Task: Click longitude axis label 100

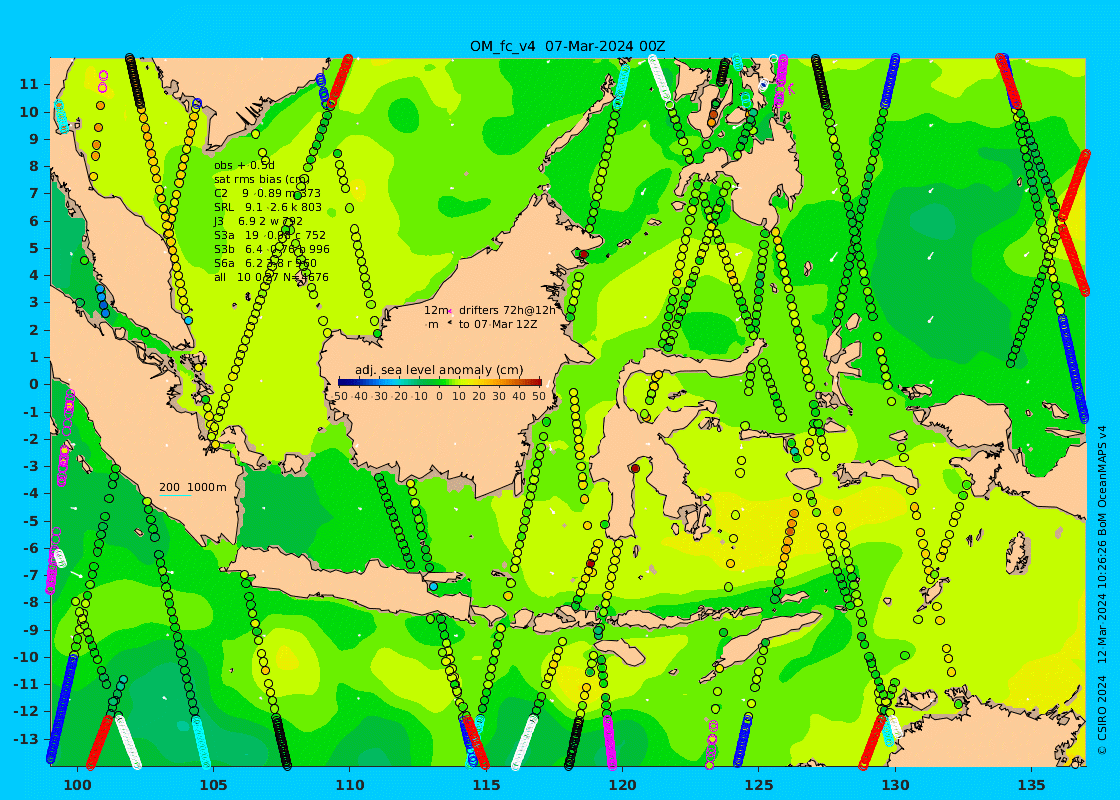Action: click(77, 786)
